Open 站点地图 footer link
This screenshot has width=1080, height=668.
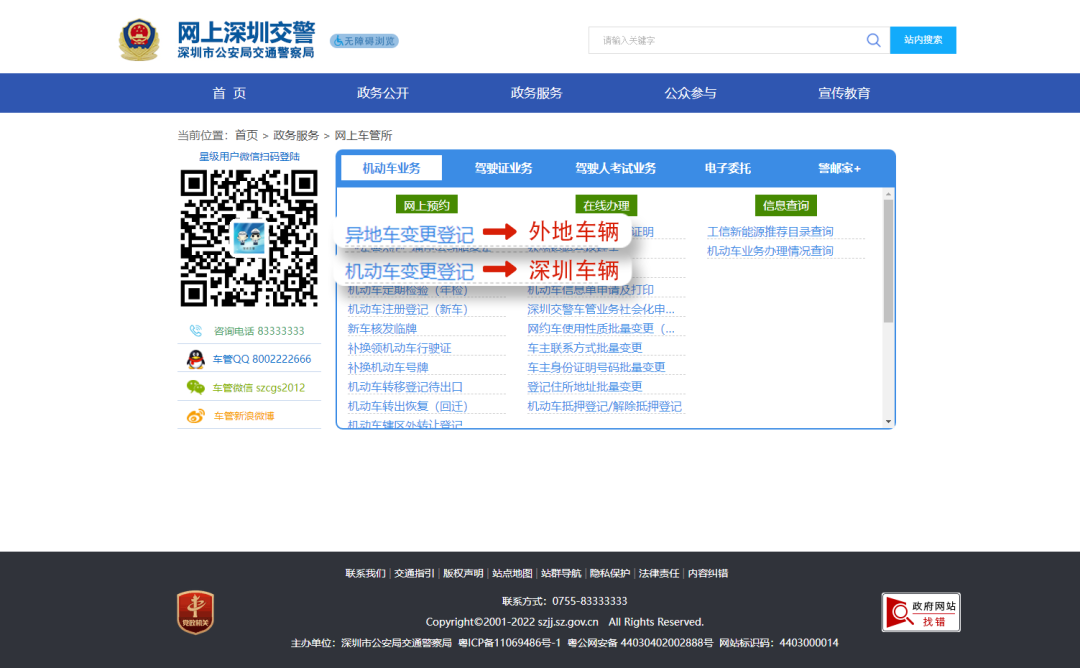512,573
